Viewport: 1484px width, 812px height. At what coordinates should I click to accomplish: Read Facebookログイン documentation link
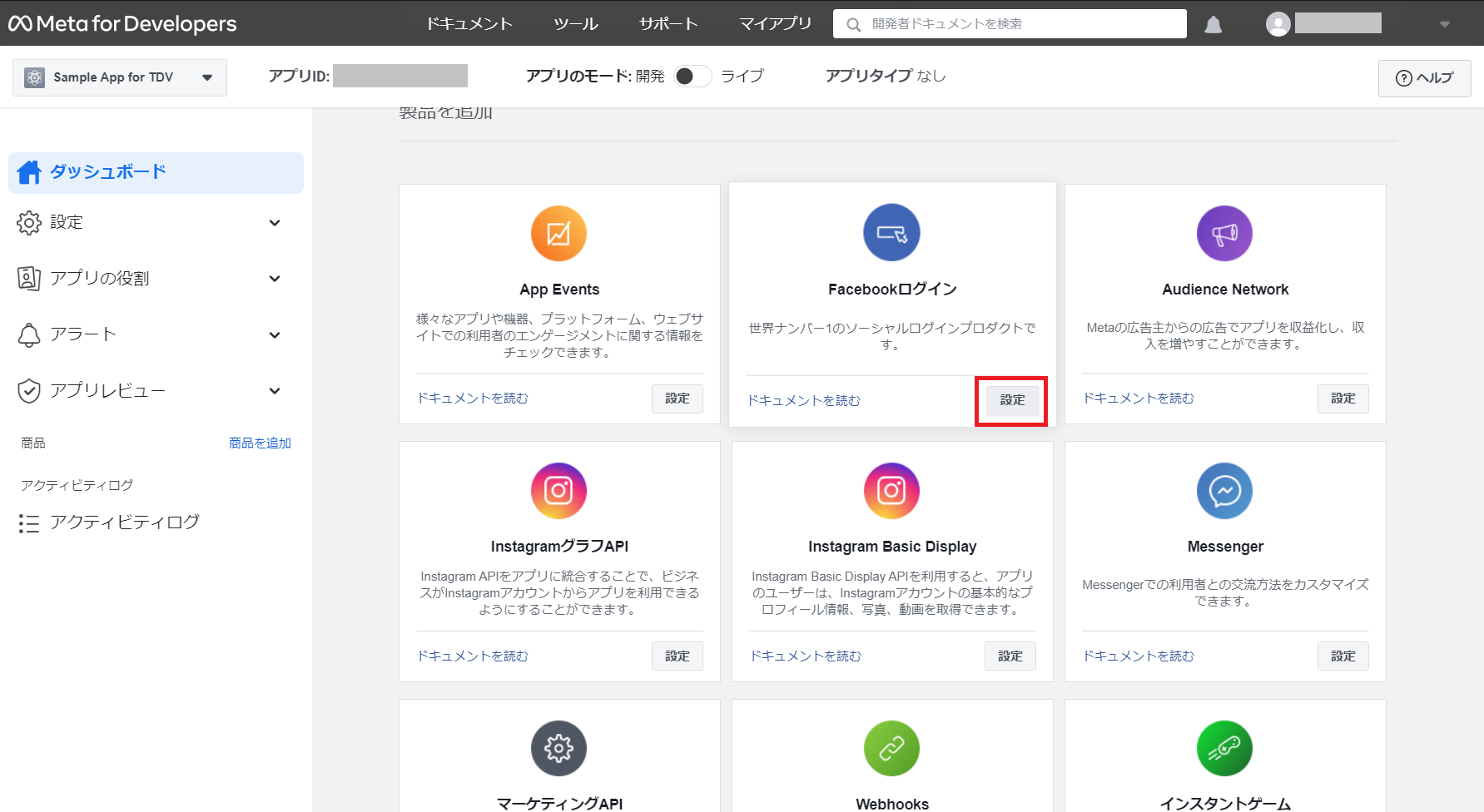[804, 401]
